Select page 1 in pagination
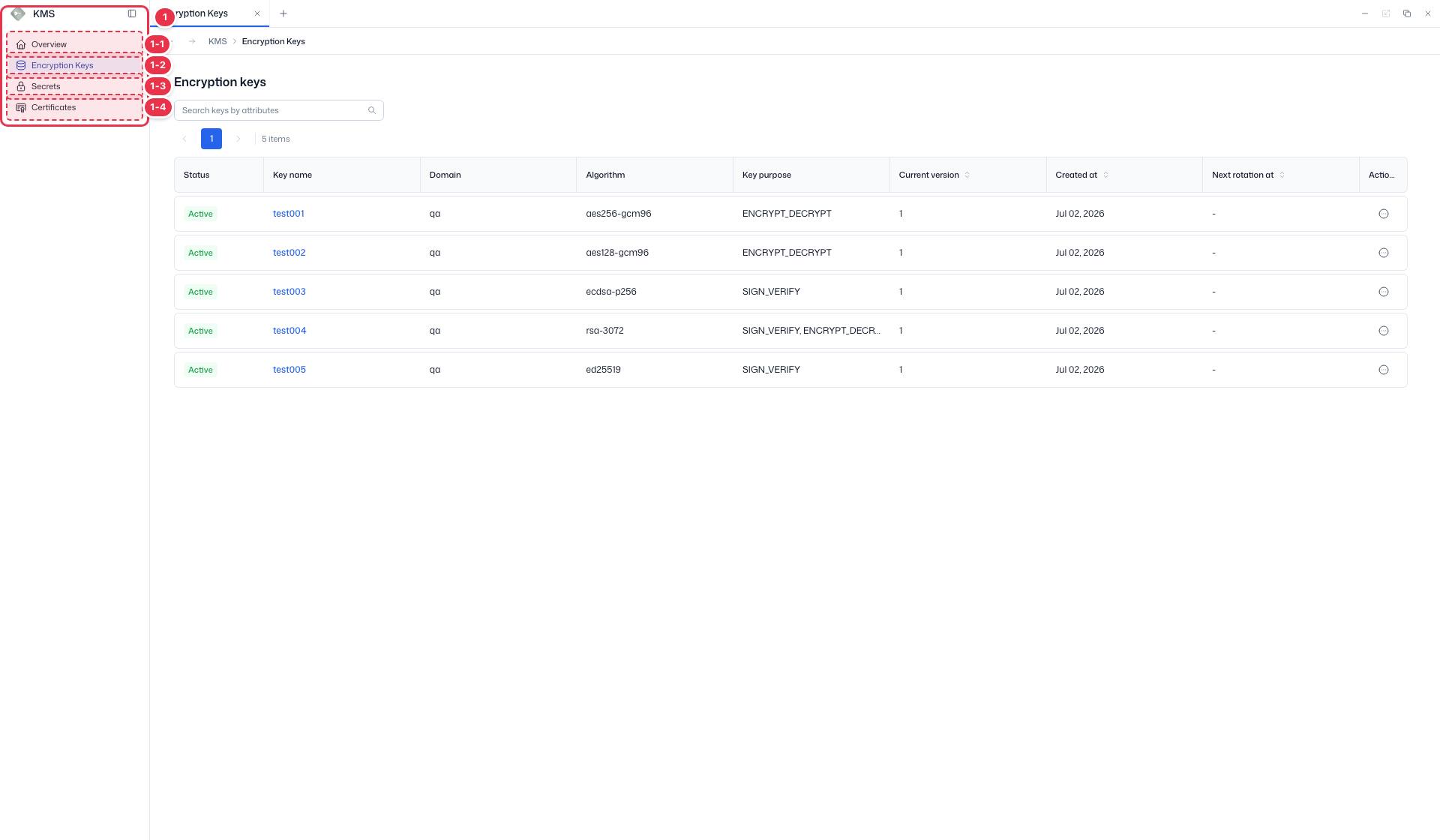Viewport: 1440px width, 840px height. 211,139
